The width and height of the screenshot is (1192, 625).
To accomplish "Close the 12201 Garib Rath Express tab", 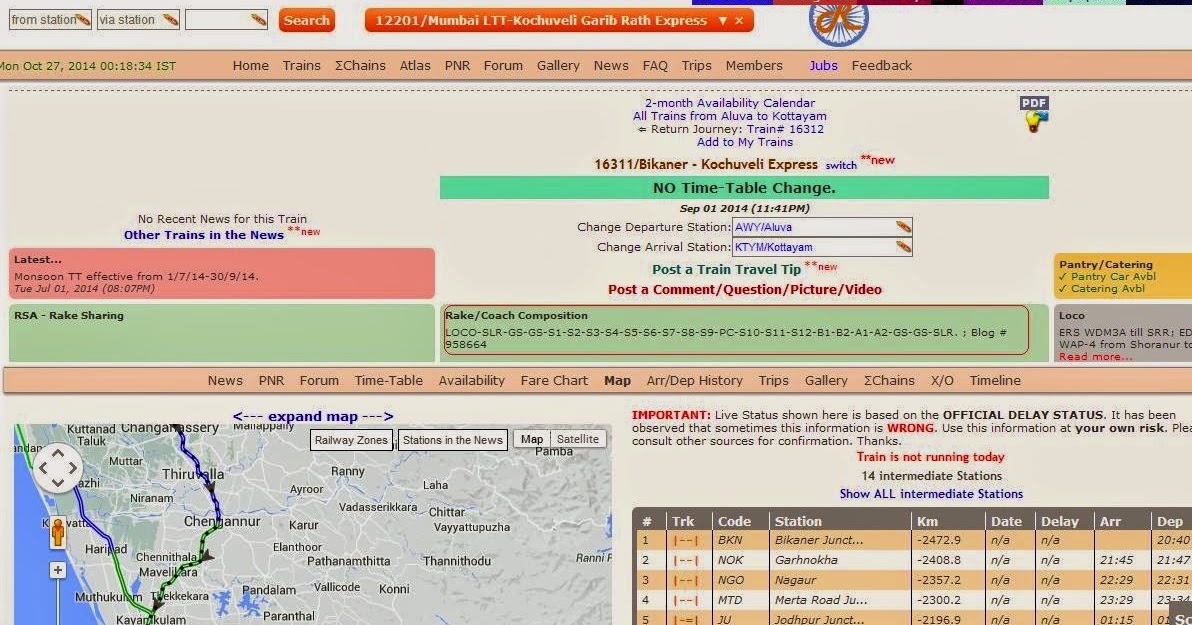I will click(x=739, y=21).
